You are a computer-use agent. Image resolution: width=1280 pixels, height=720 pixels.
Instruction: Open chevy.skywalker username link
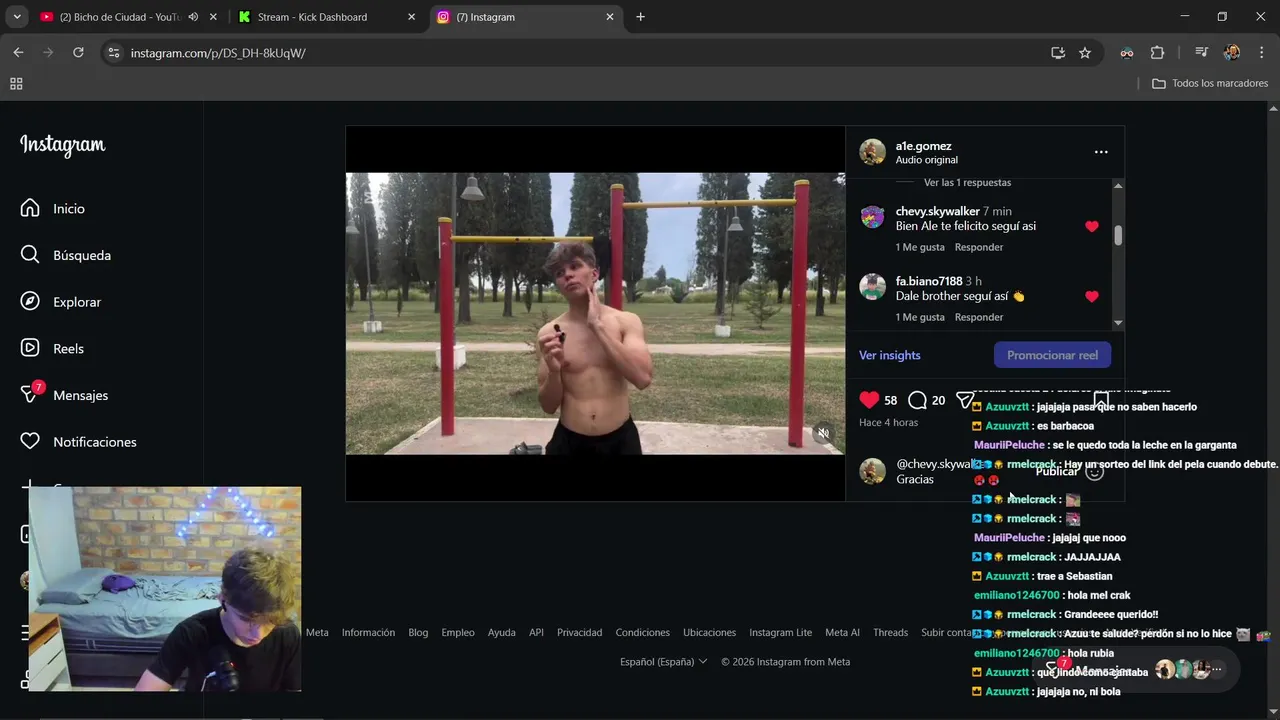click(x=938, y=211)
